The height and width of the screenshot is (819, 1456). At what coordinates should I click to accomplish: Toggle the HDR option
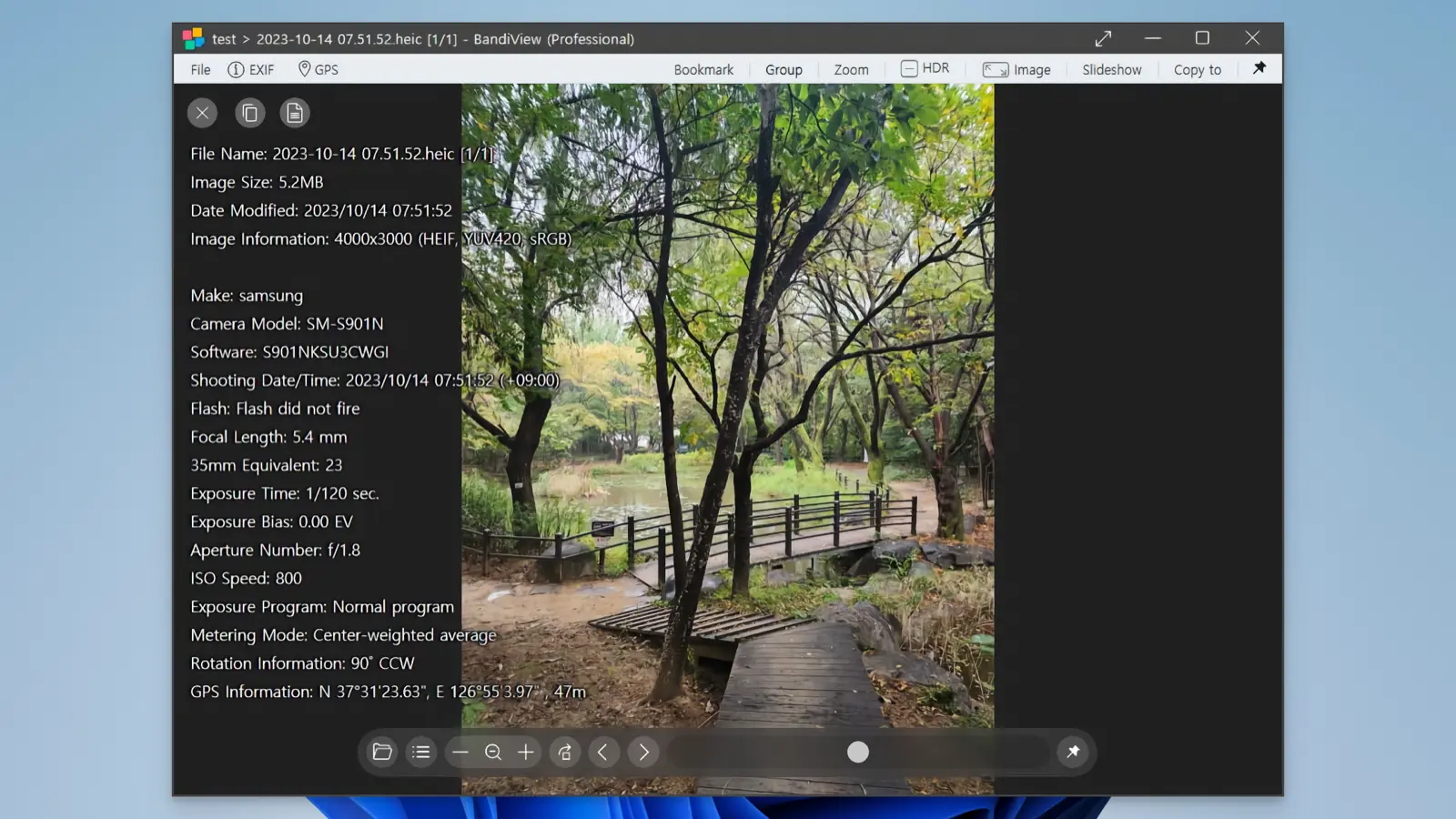[x=925, y=69]
